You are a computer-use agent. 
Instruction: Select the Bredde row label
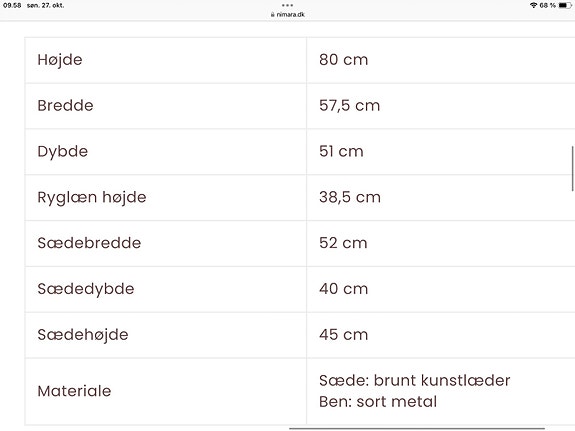[65, 106]
